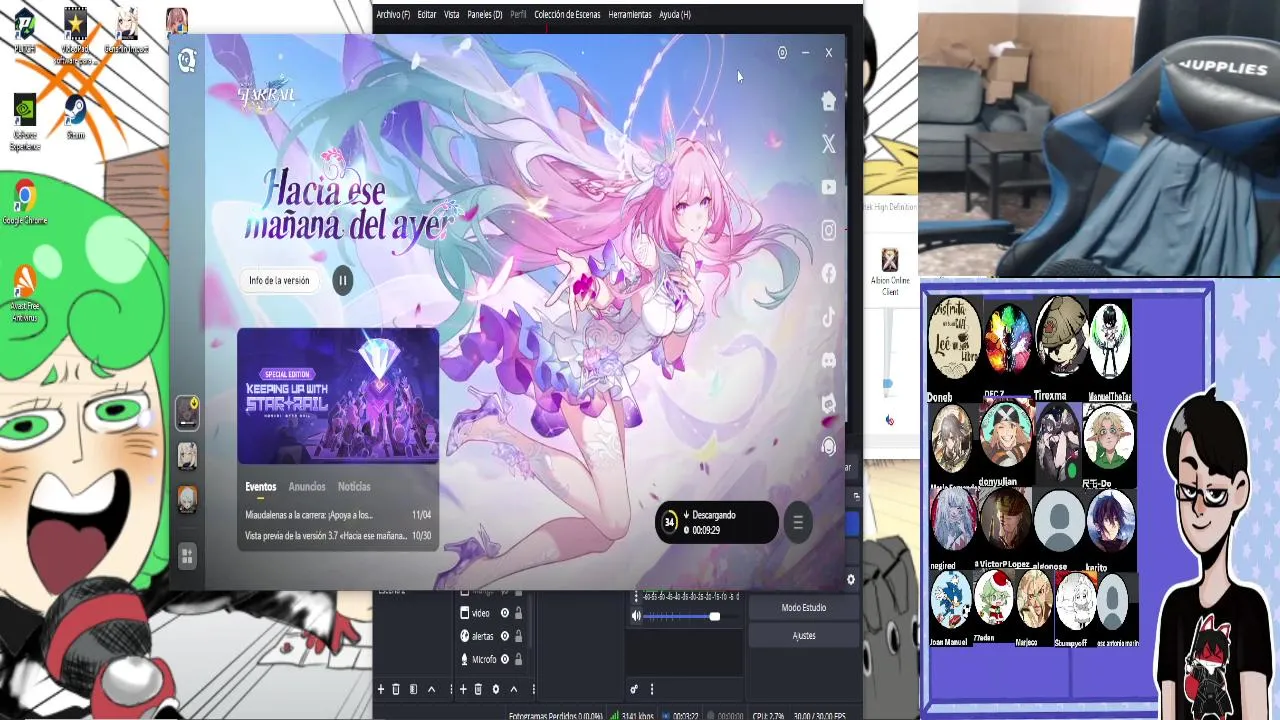Click the HoYoPlay logo at top-left of launcher
This screenshot has width=1280, height=720.
(186, 60)
